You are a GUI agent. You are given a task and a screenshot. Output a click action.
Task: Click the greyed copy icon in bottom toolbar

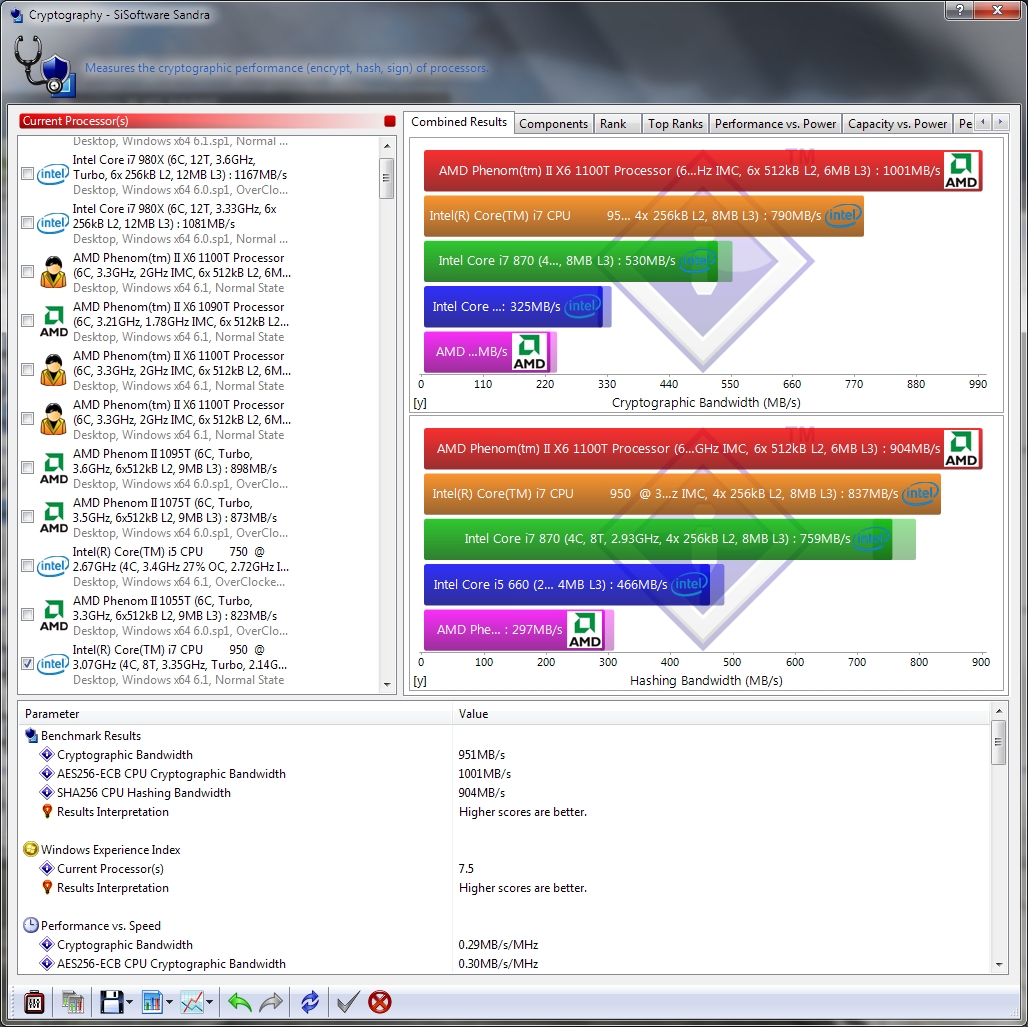(x=73, y=1001)
